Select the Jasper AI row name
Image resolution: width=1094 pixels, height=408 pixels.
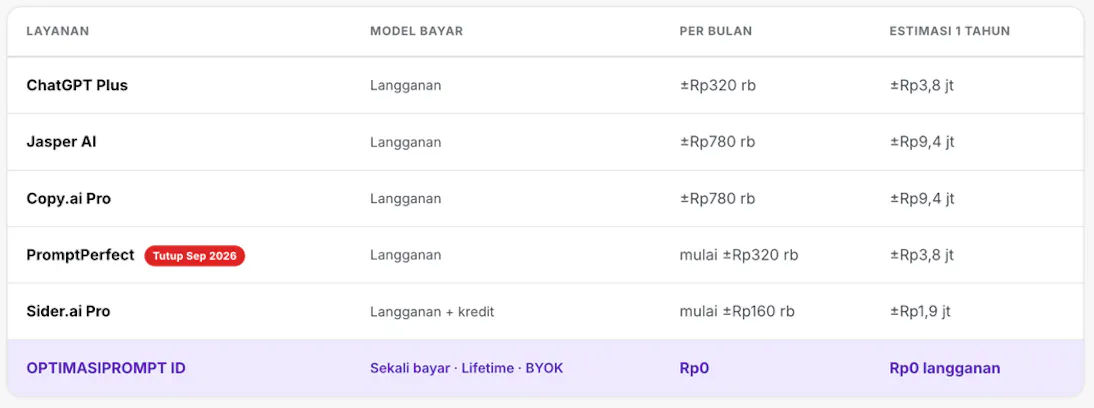pyautogui.click(x=61, y=142)
